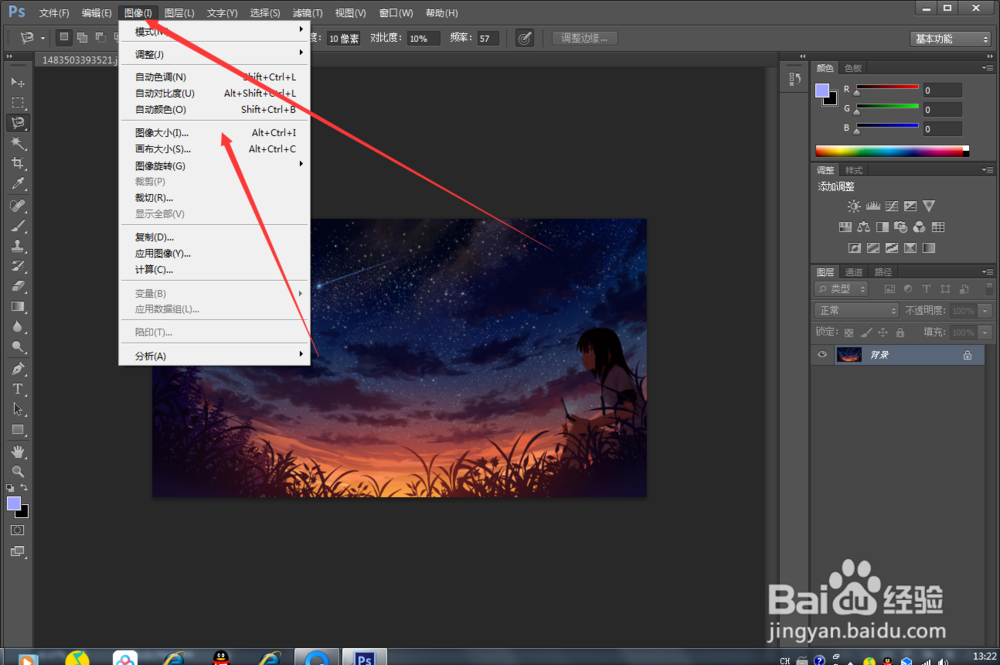Screen dimensions: 1000x665
Task: Choose 图像大小 from the menu
Action: (214, 133)
